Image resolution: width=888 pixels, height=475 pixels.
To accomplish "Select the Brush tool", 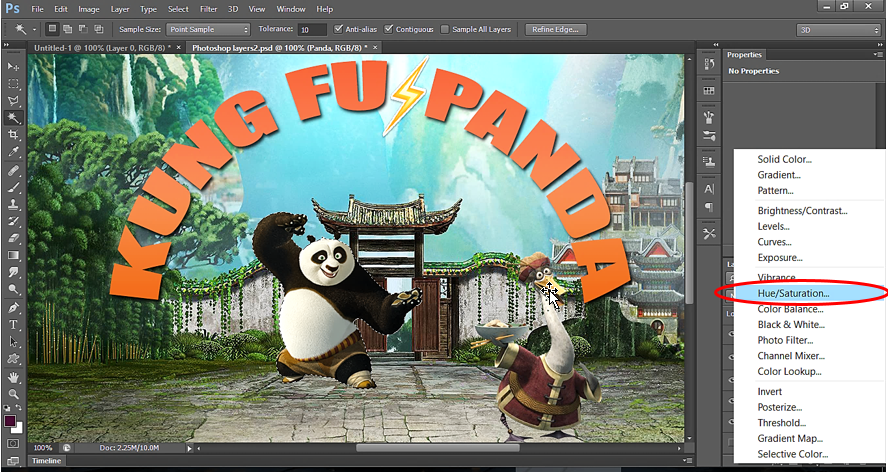I will (13, 187).
